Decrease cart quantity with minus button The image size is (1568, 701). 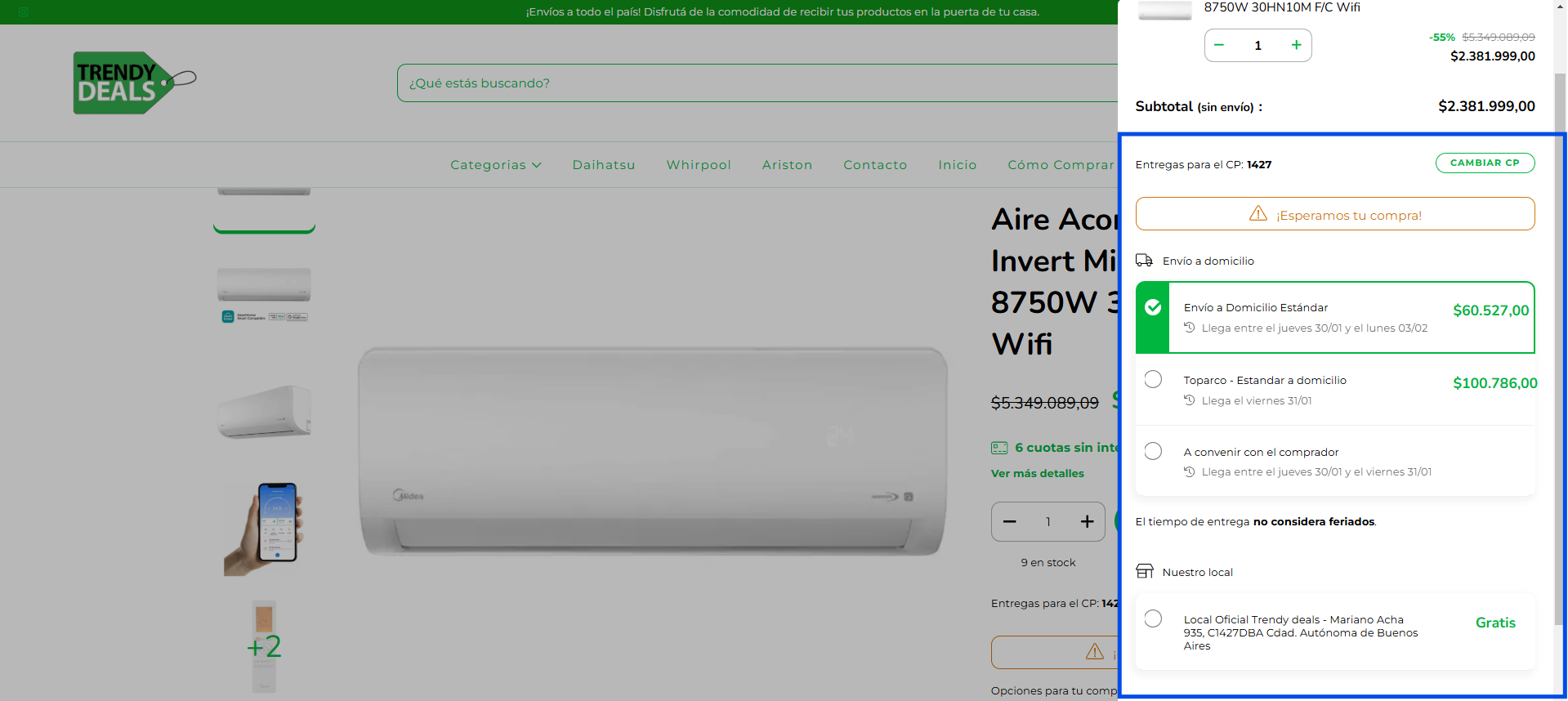tap(1219, 45)
